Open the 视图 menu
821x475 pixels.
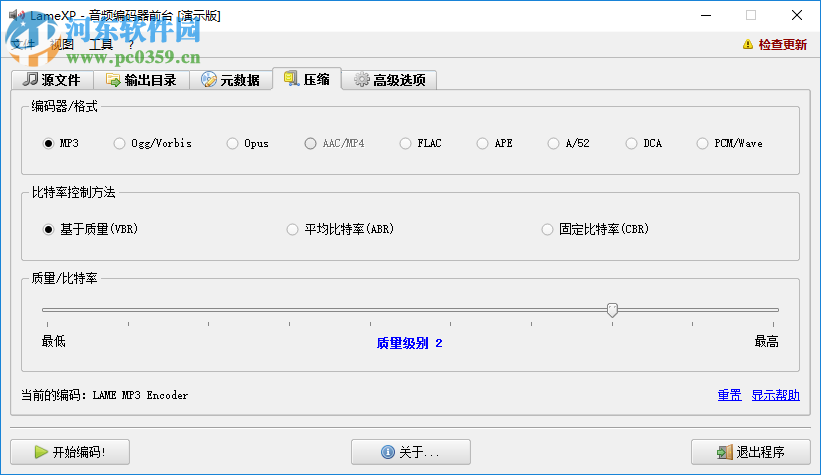click(x=62, y=45)
